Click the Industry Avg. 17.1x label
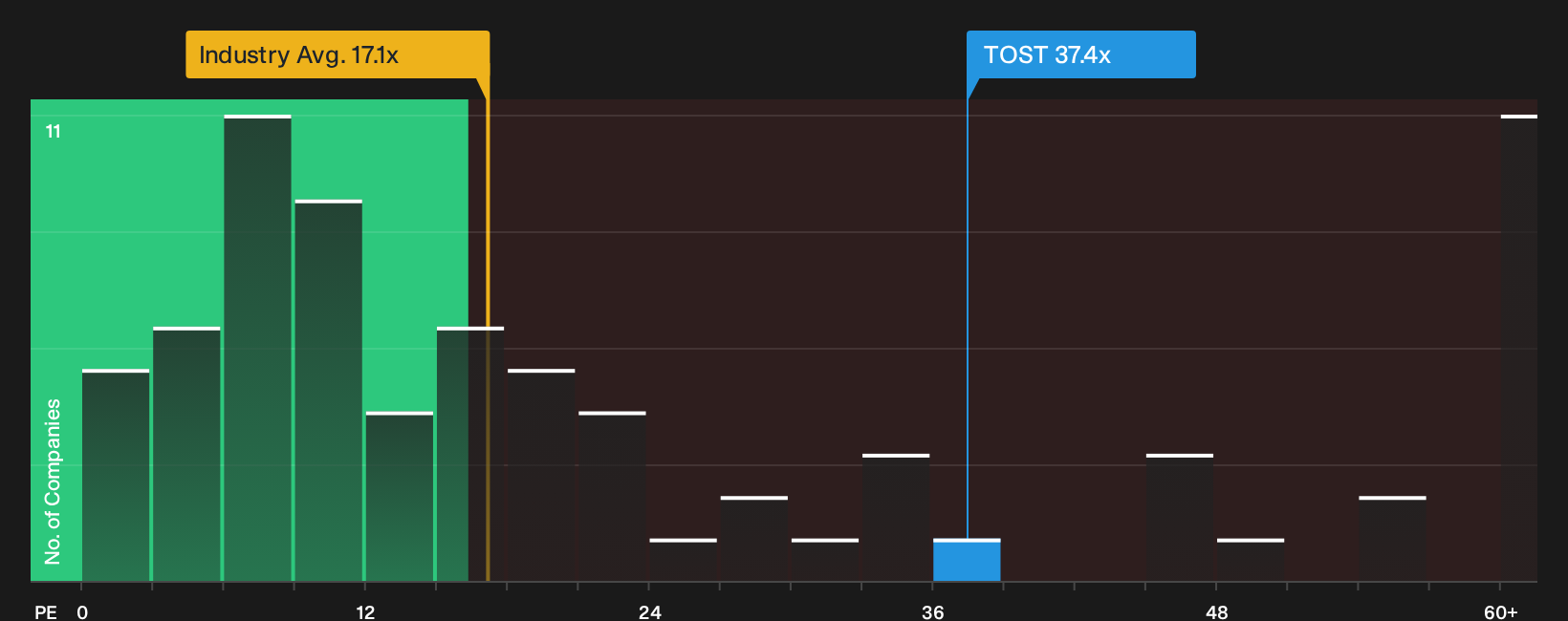 pyautogui.click(x=338, y=54)
